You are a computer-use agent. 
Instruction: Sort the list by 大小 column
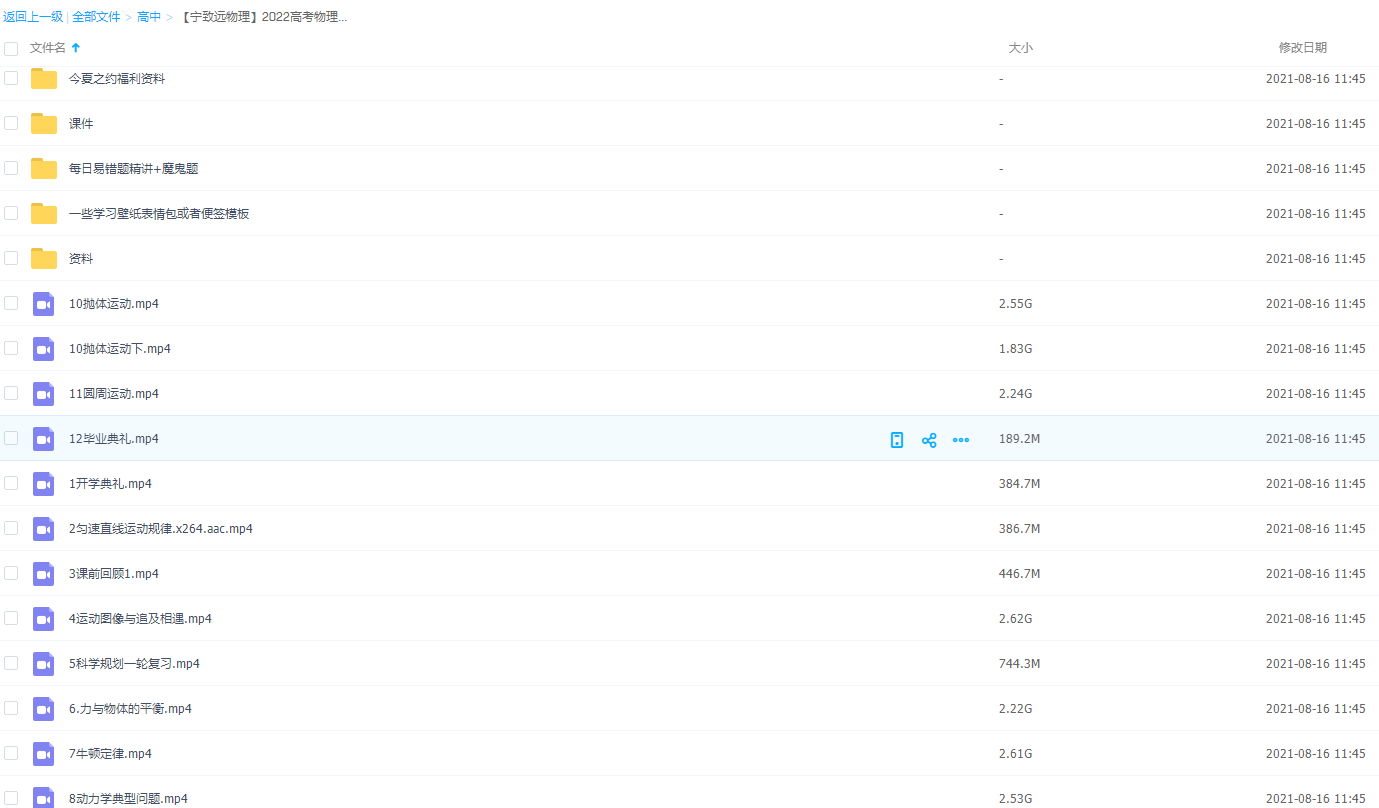(x=1020, y=48)
